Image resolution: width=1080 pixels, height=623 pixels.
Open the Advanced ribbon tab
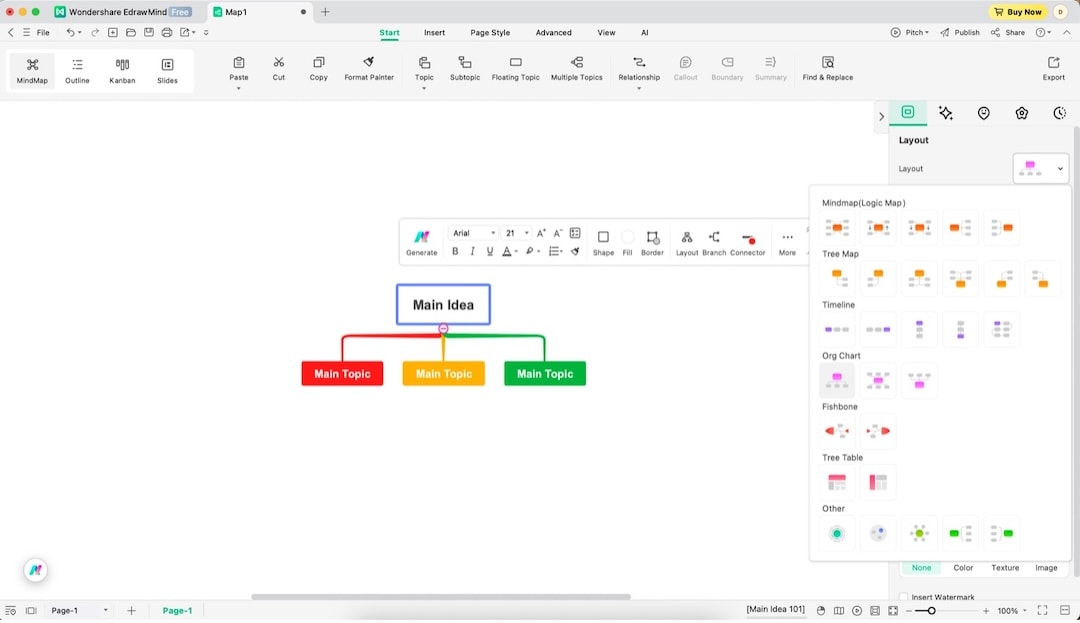tap(553, 32)
